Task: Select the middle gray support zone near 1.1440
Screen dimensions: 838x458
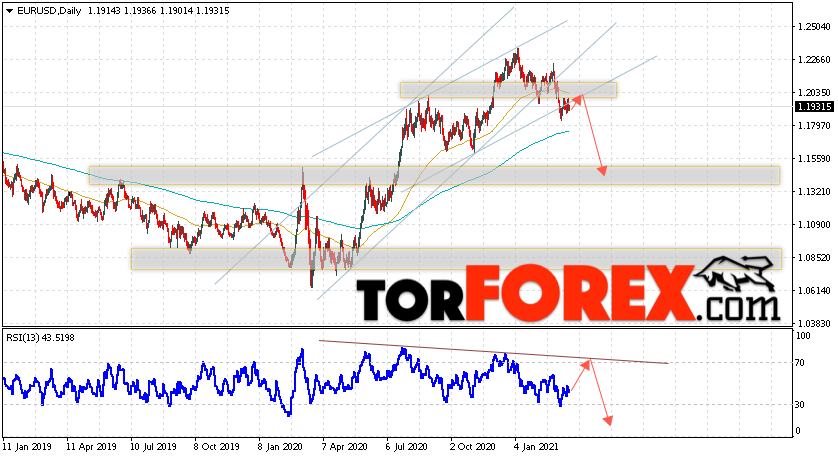Action: click(434, 175)
